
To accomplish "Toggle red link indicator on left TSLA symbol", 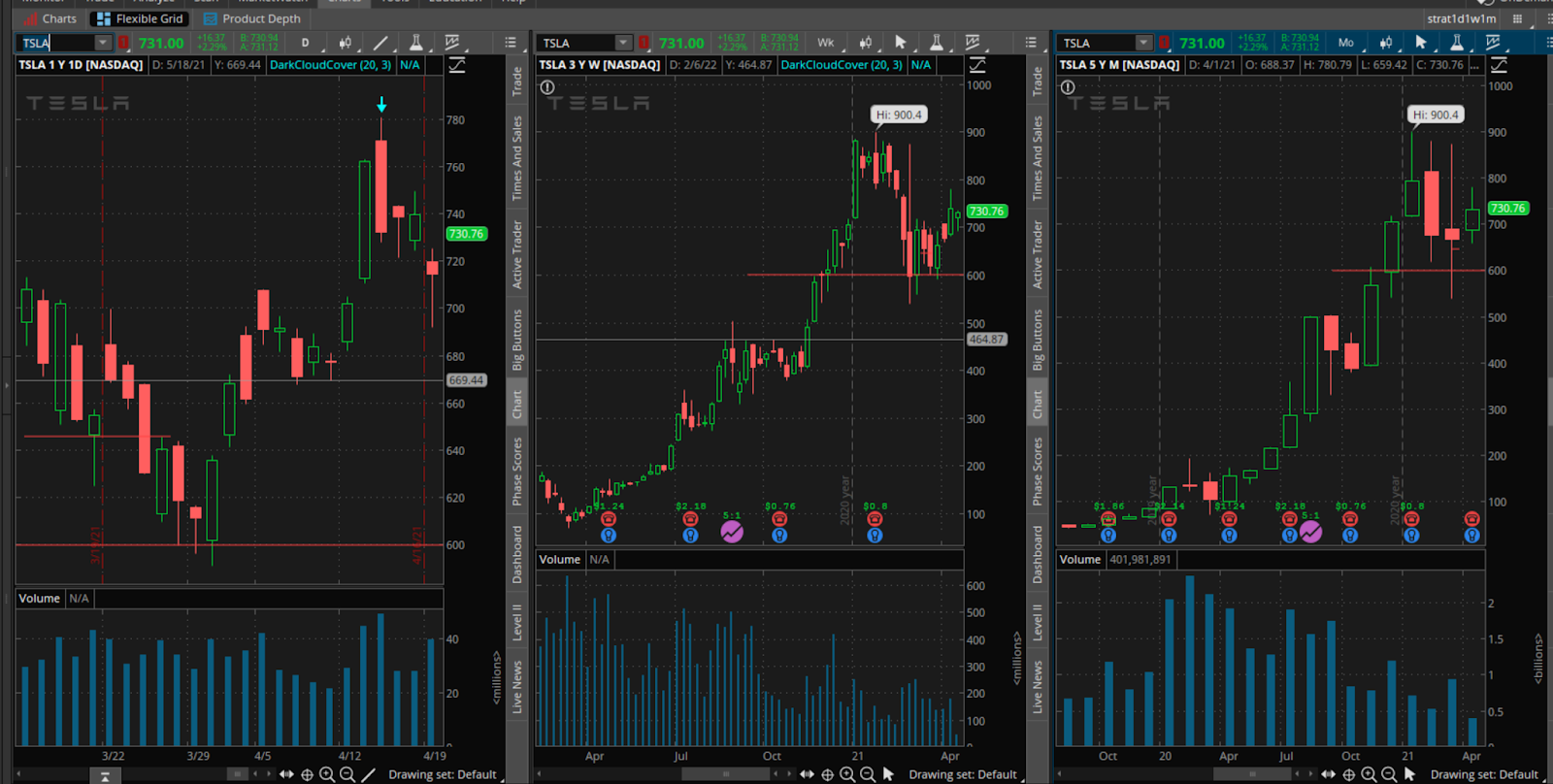I will click(x=123, y=43).
